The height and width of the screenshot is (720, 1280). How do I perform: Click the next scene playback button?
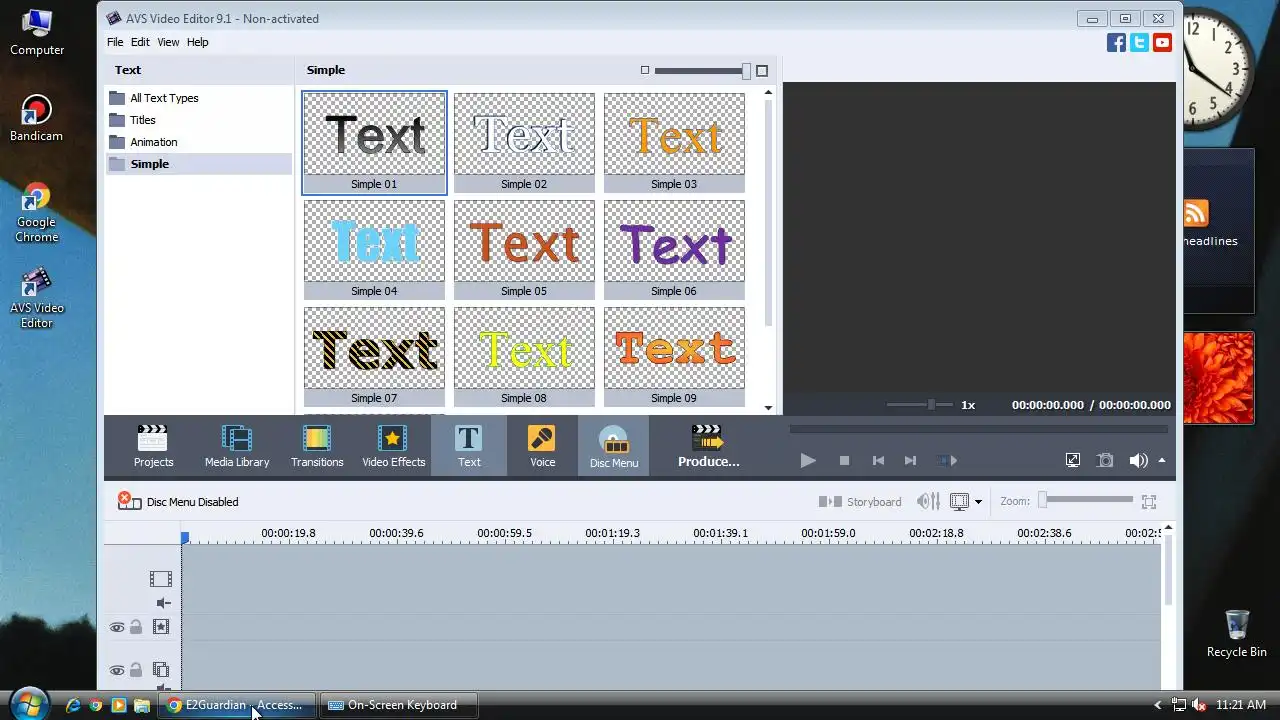[x=946, y=460]
